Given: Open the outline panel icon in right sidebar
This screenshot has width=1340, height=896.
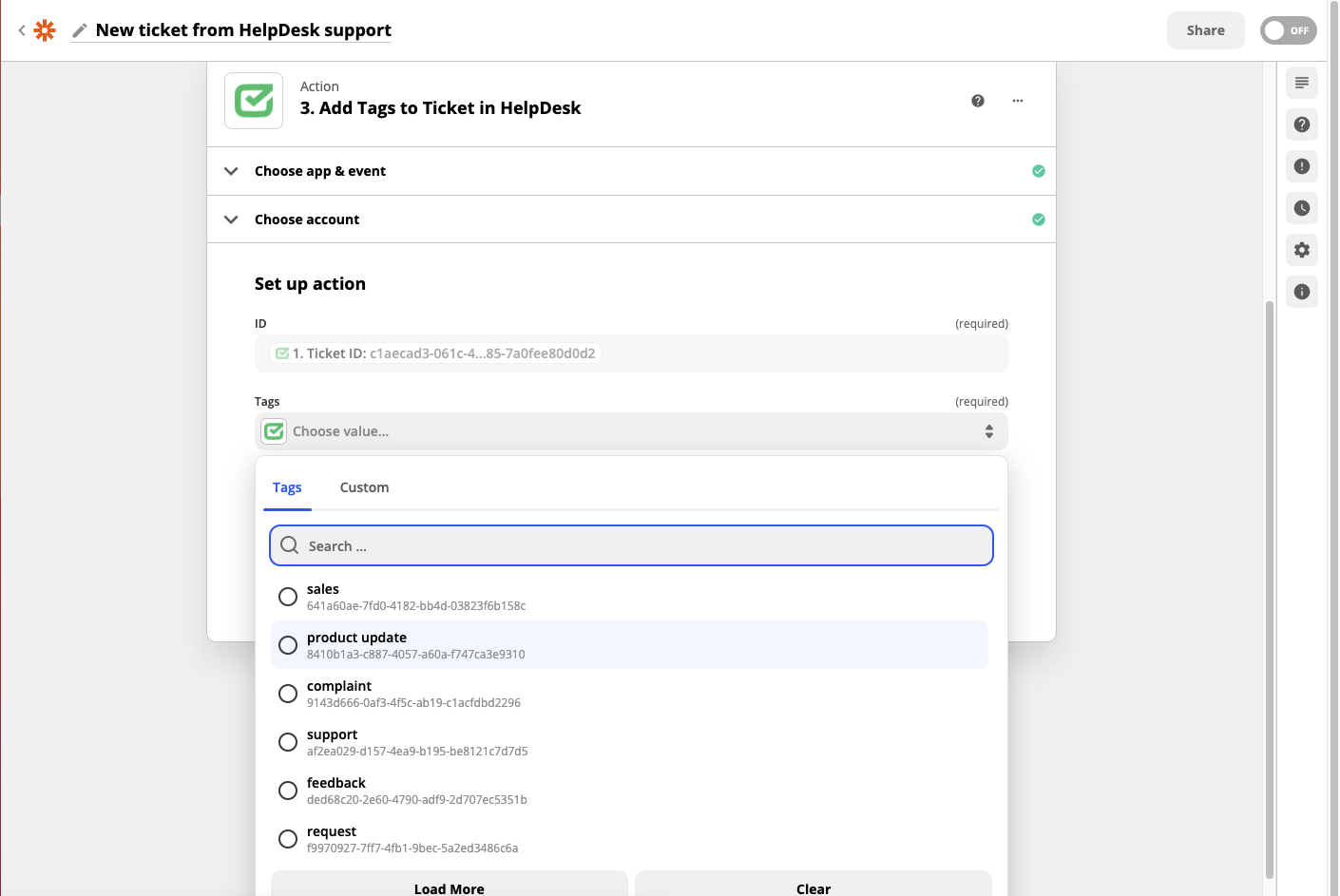Looking at the screenshot, I should (1302, 83).
